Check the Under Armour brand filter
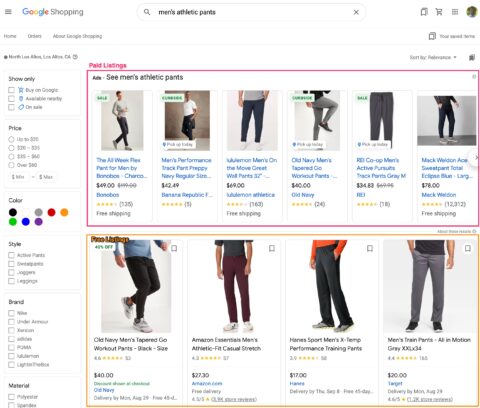This screenshot has height=408, width=480. tap(11, 322)
